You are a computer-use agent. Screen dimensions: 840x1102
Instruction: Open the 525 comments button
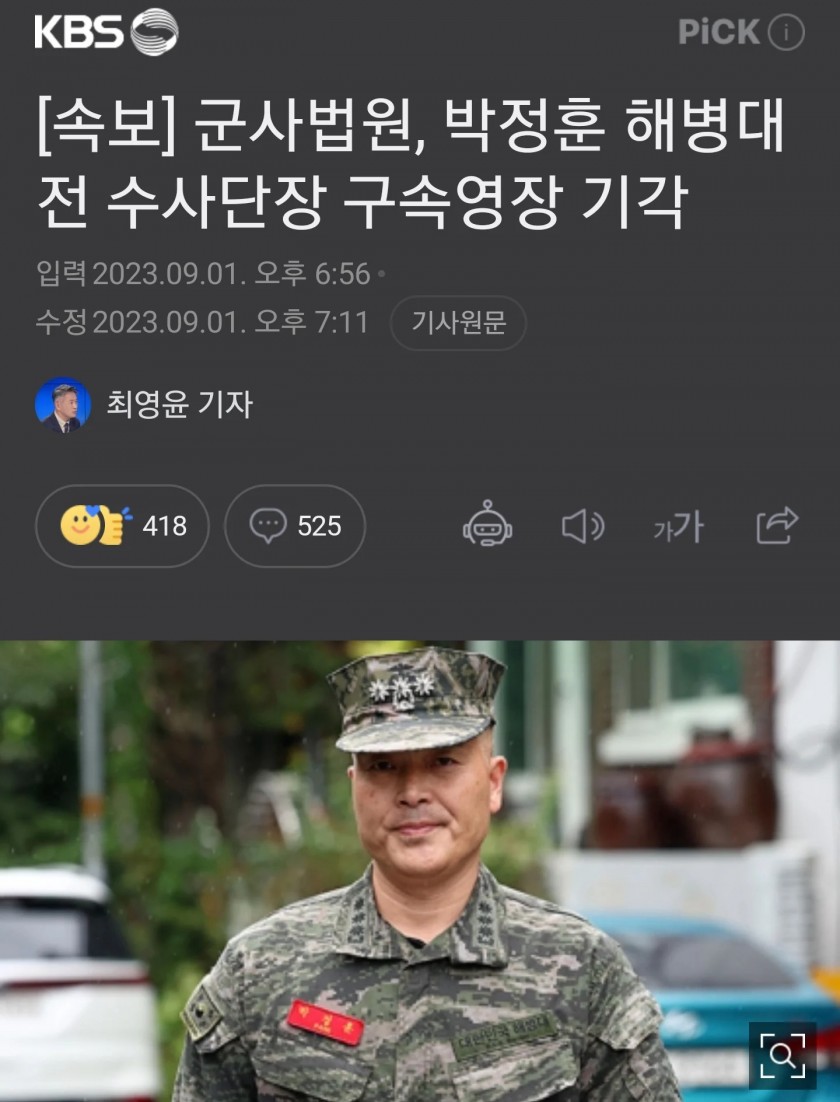pyautogui.click(x=295, y=526)
